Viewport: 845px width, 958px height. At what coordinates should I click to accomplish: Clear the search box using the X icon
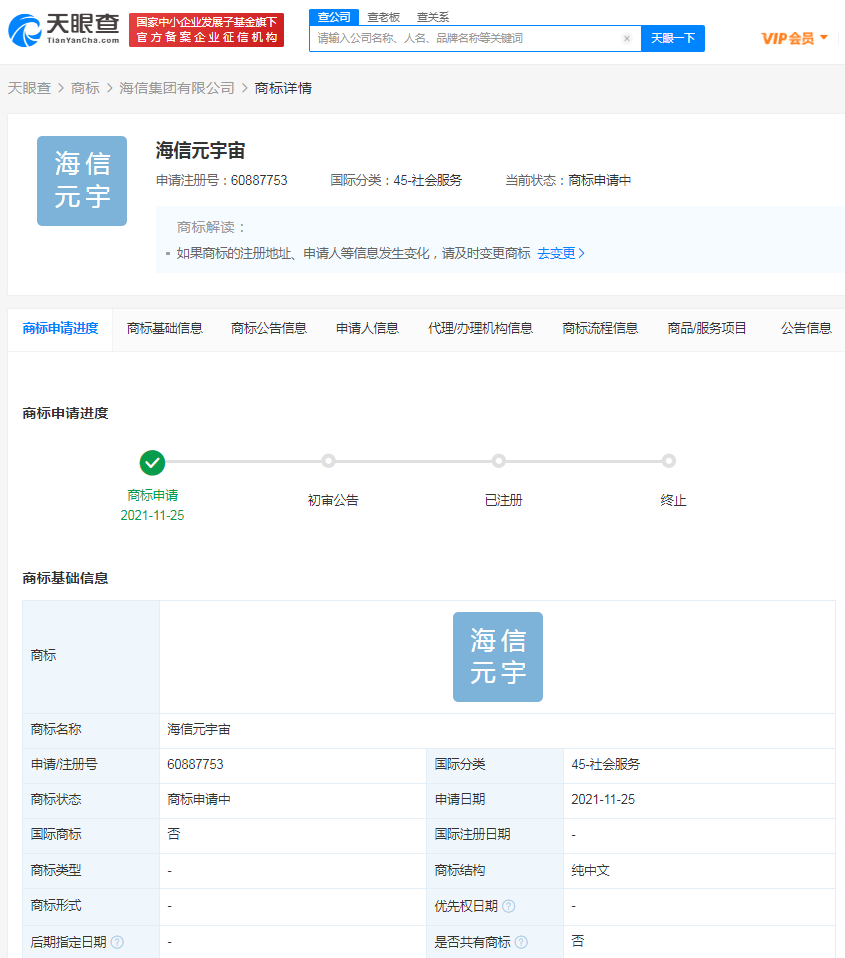627,38
